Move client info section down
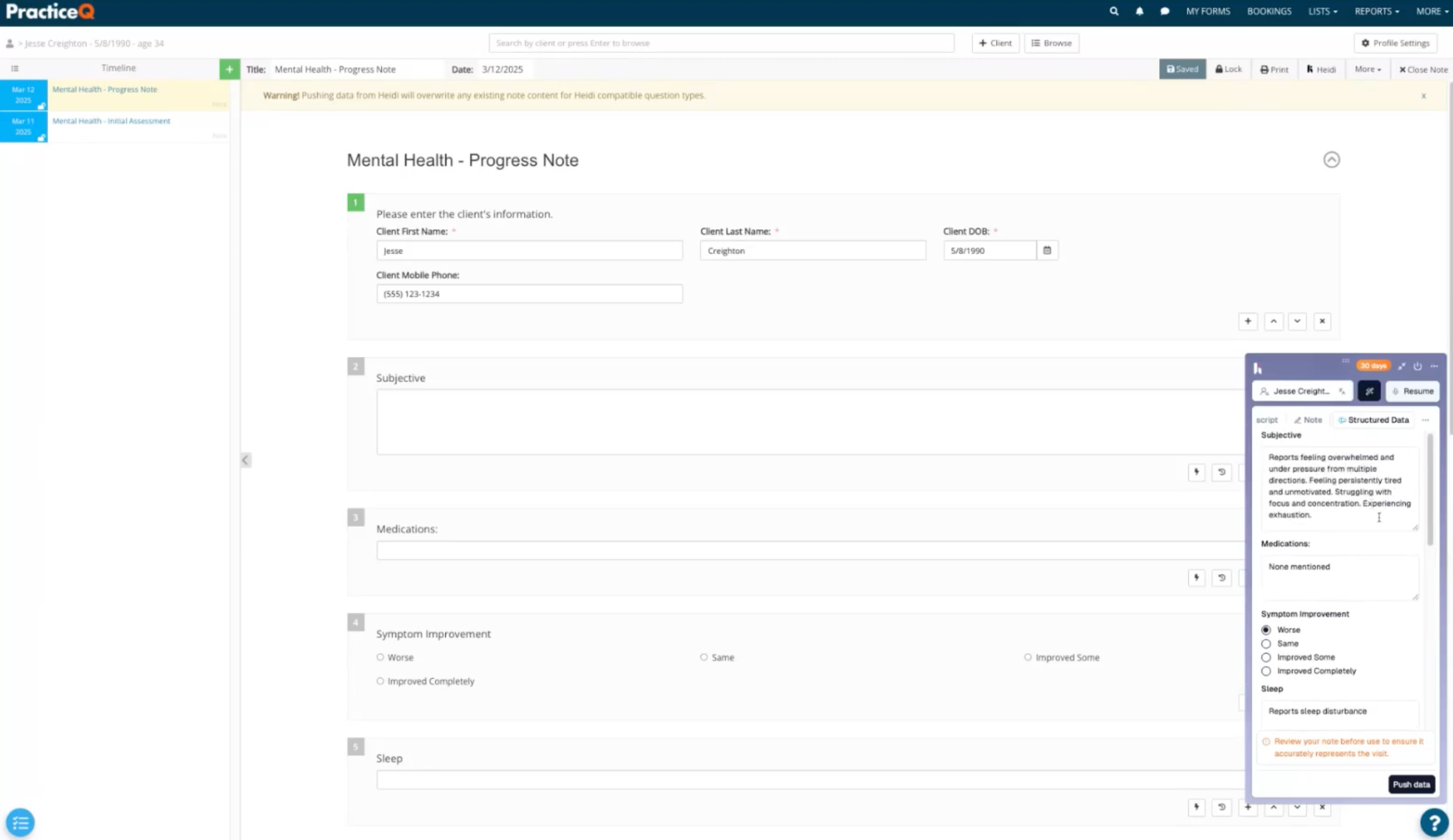The image size is (1453, 840). (x=1297, y=322)
